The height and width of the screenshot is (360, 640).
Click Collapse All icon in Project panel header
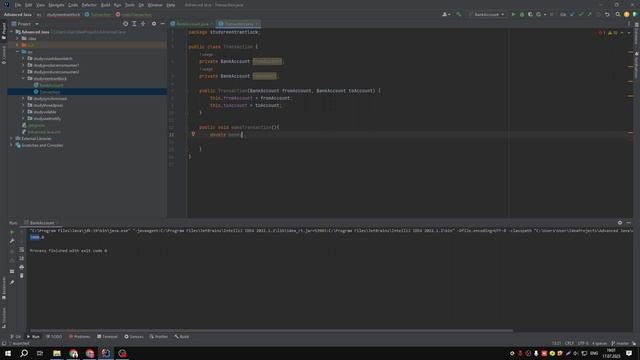pyautogui.click(x=143, y=24)
